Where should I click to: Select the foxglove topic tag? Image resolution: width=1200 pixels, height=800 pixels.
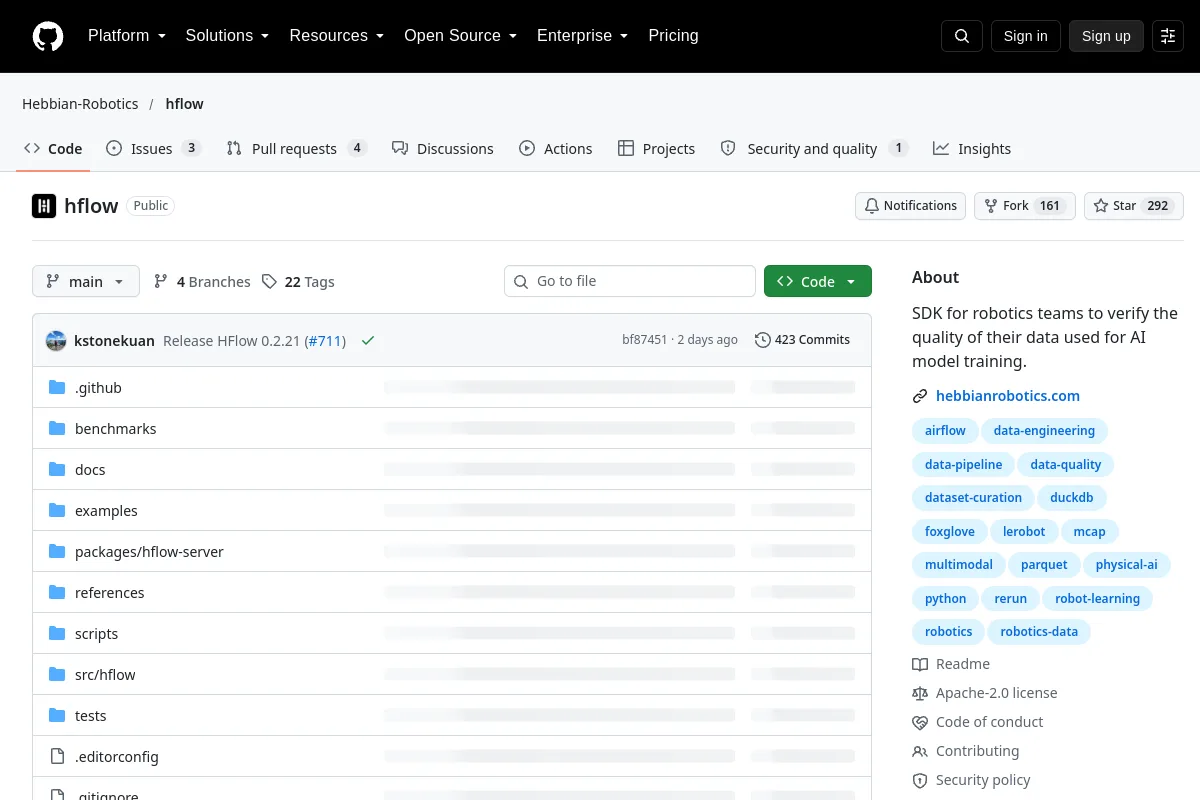click(x=950, y=532)
